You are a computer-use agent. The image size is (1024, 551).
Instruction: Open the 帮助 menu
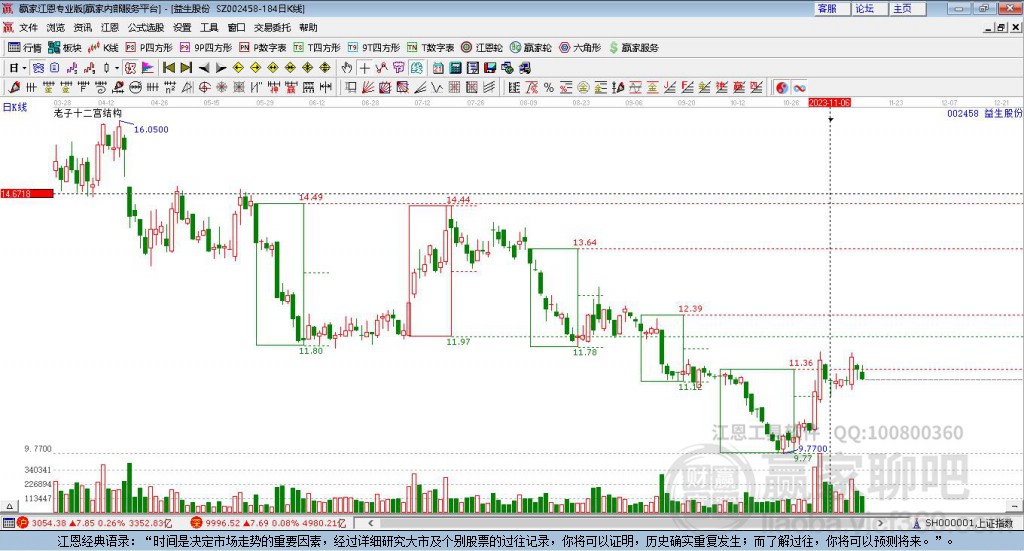pos(308,27)
